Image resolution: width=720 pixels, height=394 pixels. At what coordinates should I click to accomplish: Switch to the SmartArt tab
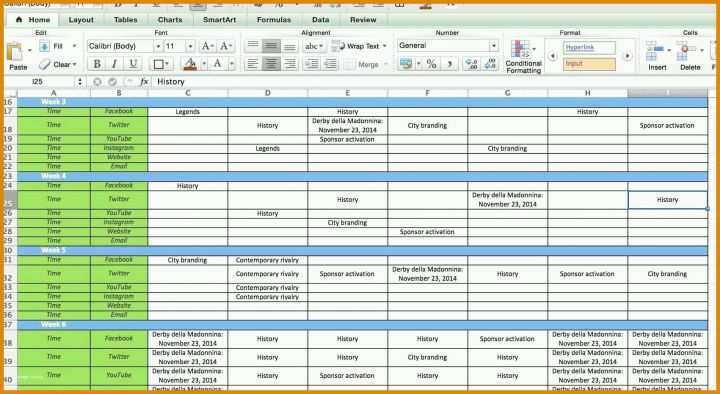click(x=219, y=20)
